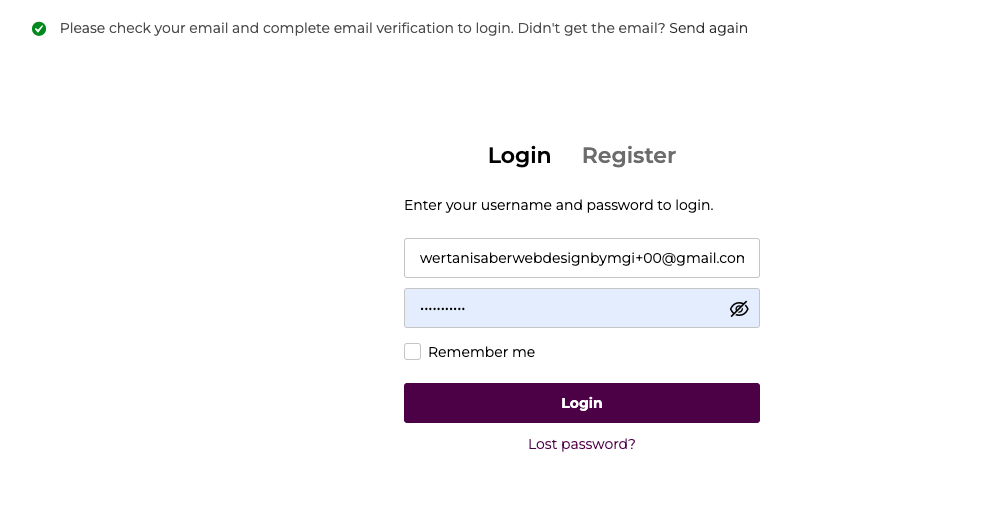Open the Register form tab

tap(628, 156)
